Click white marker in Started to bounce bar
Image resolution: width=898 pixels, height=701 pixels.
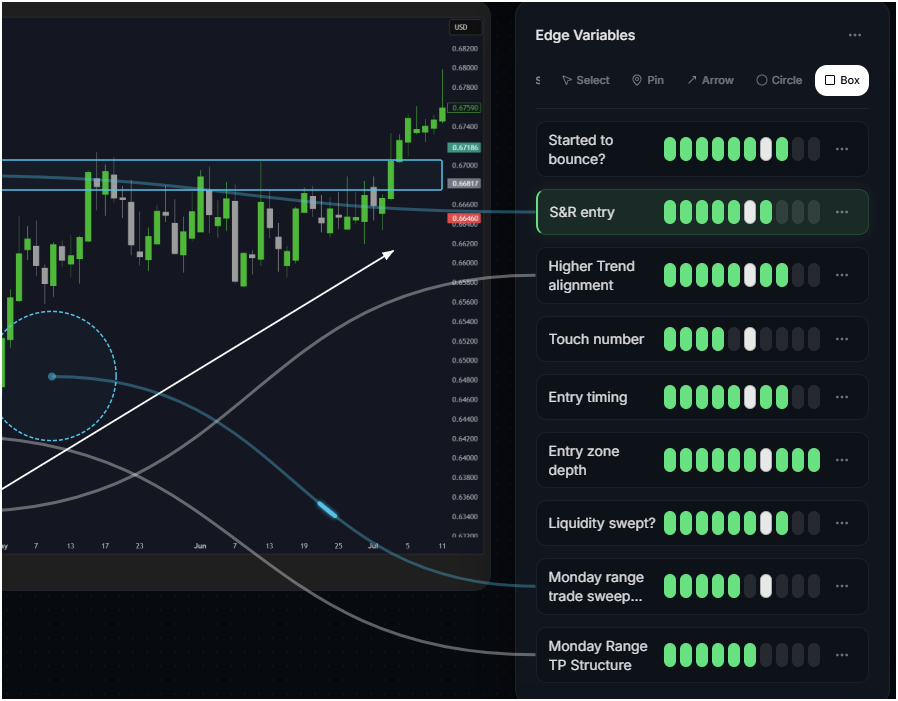pyautogui.click(x=766, y=149)
